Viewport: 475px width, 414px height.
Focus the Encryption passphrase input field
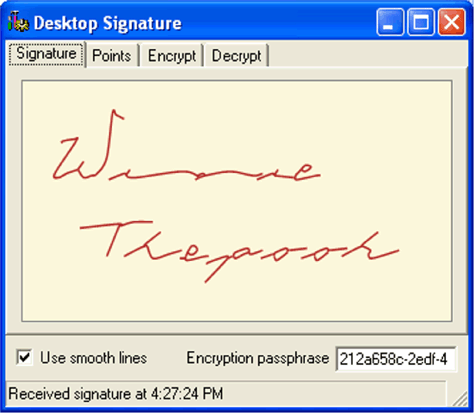coord(396,359)
